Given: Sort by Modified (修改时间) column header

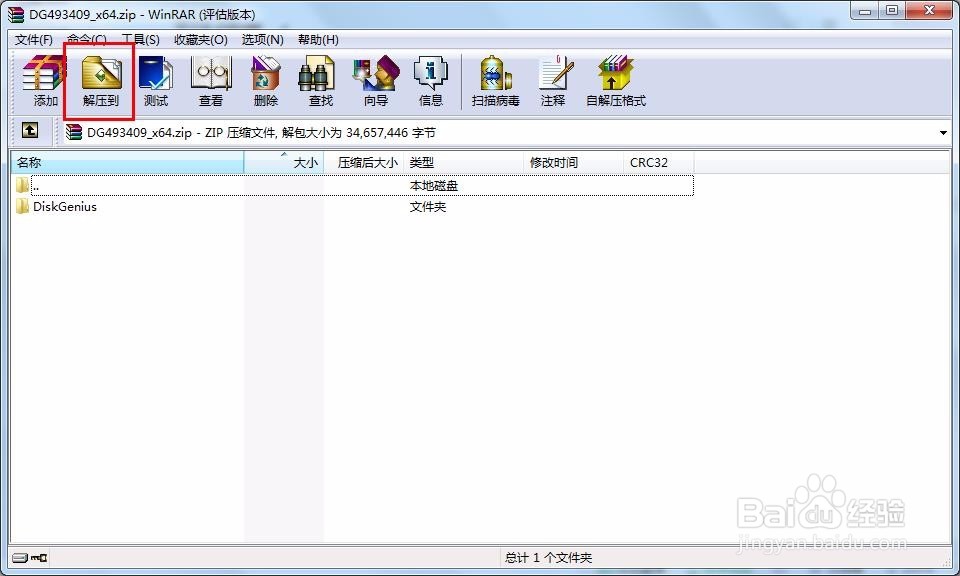Looking at the screenshot, I should click(574, 163).
